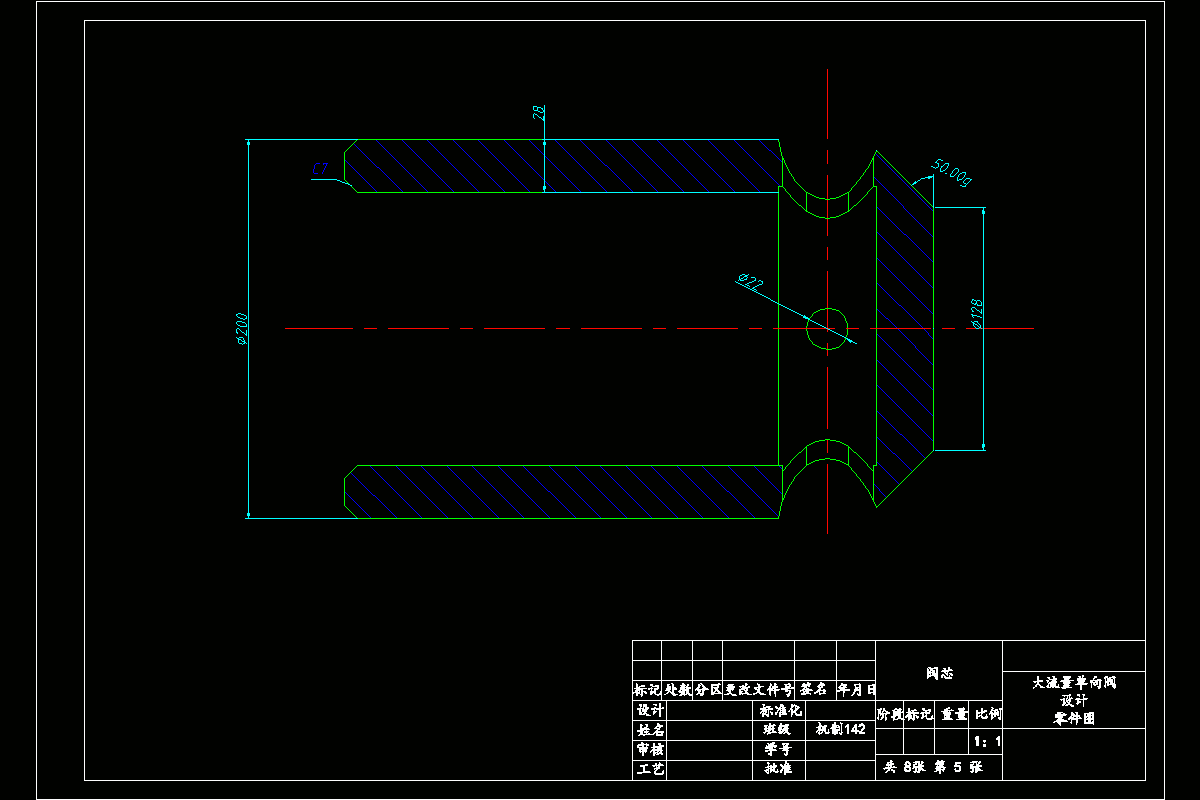Click the ⌀22 circle on the centerline
The image size is (1200, 800).
coord(828,328)
